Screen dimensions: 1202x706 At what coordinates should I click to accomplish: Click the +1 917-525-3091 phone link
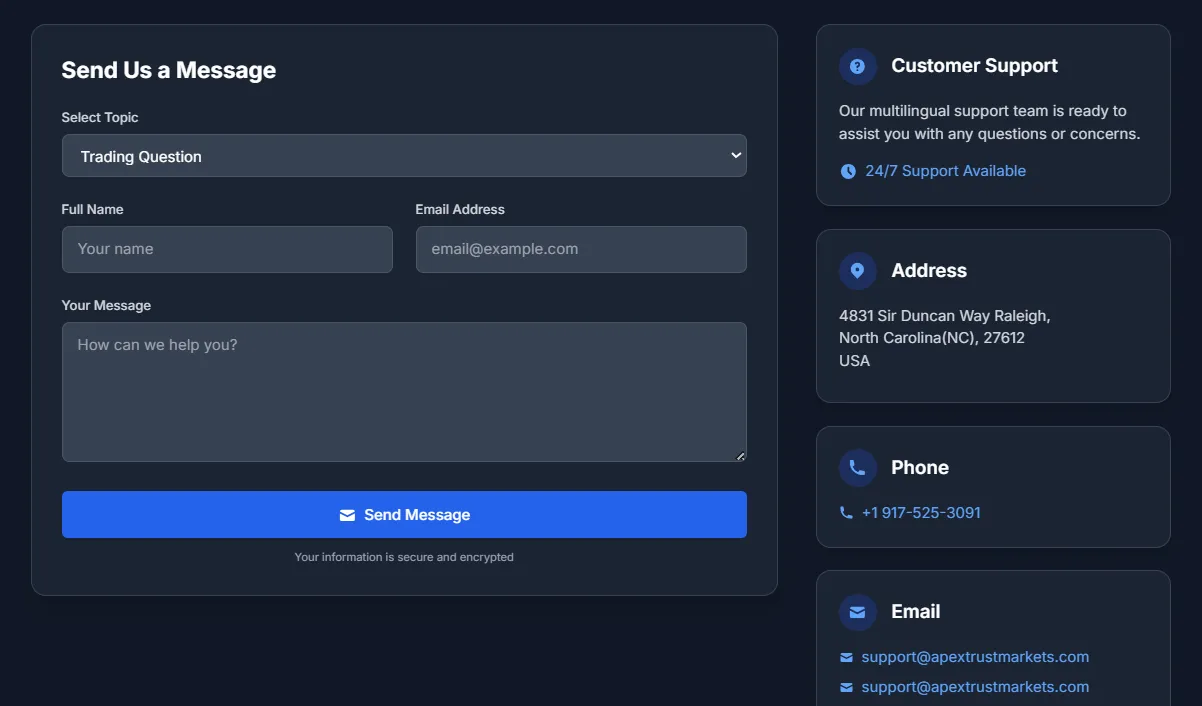(x=921, y=513)
